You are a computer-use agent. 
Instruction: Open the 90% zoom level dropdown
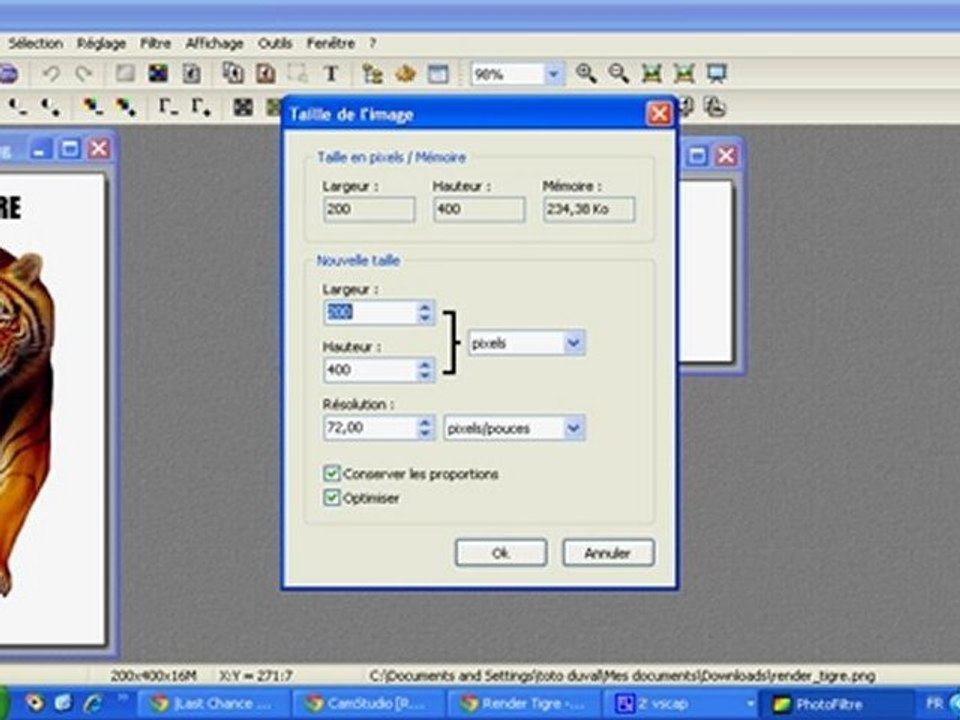click(553, 74)
